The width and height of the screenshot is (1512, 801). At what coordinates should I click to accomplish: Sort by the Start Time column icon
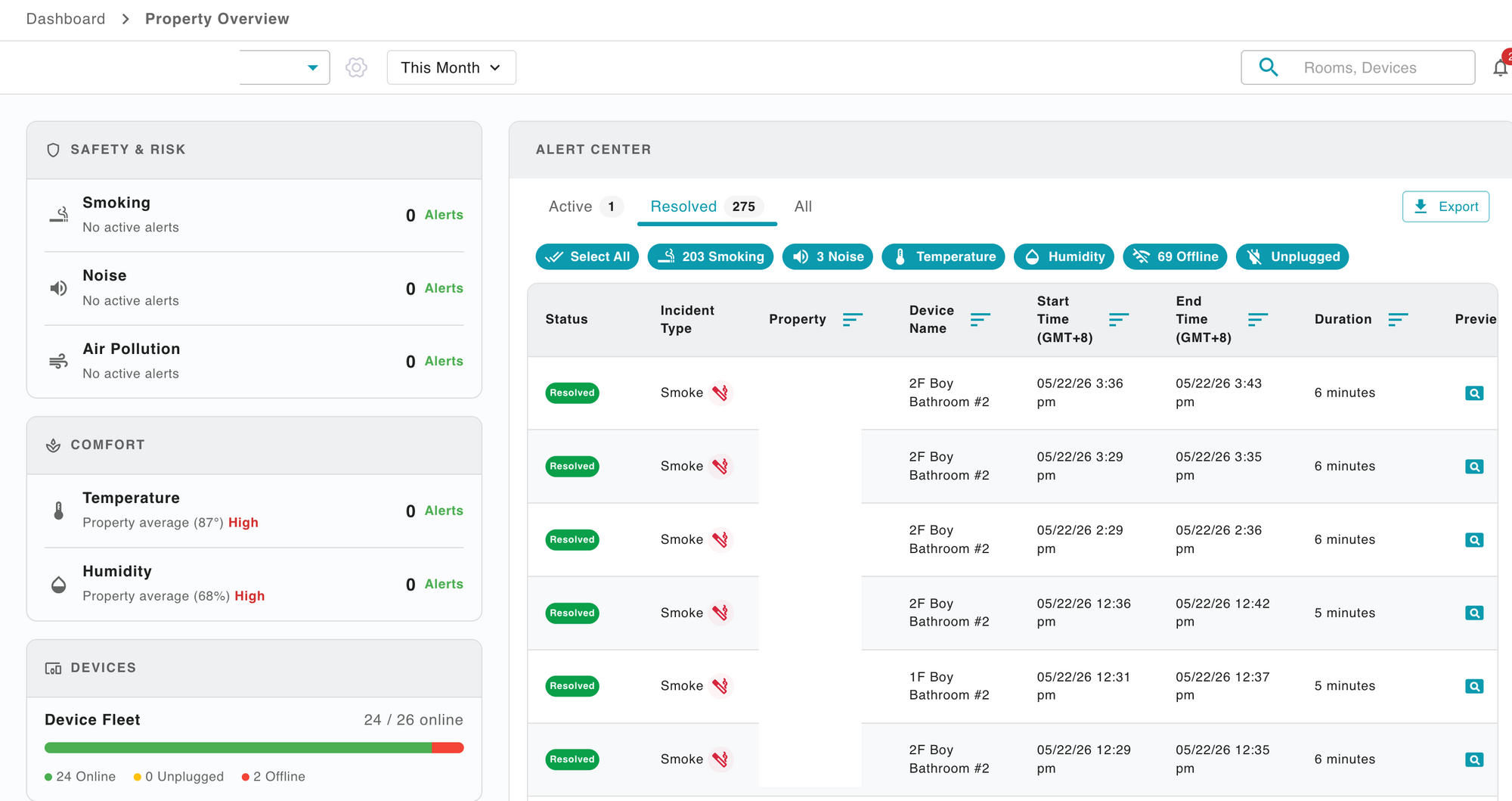point(1118,319)
